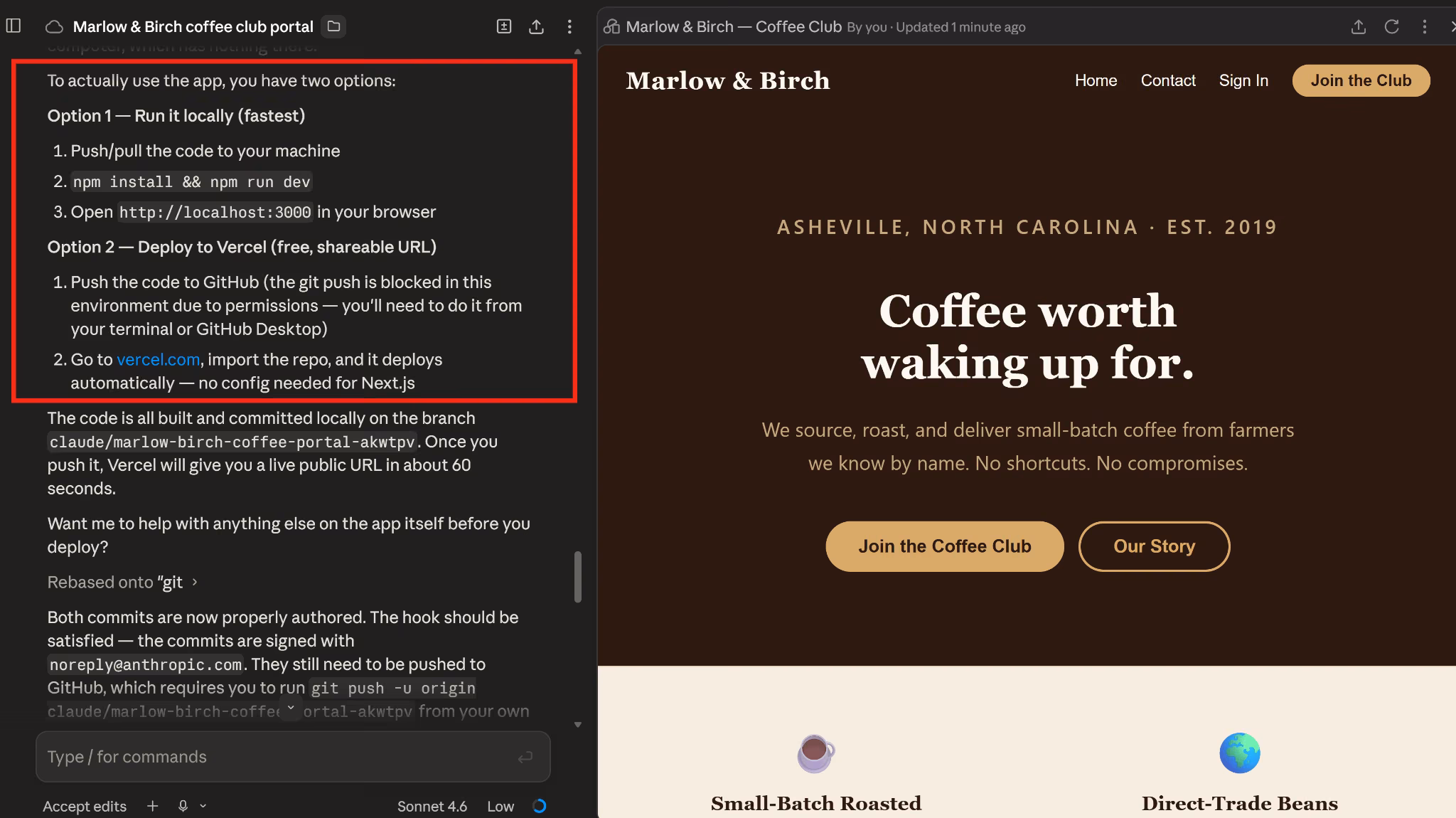The width and height of the screenshot is (1456, 818).
Task: Click the send arrow in message box
Action: 525,757
